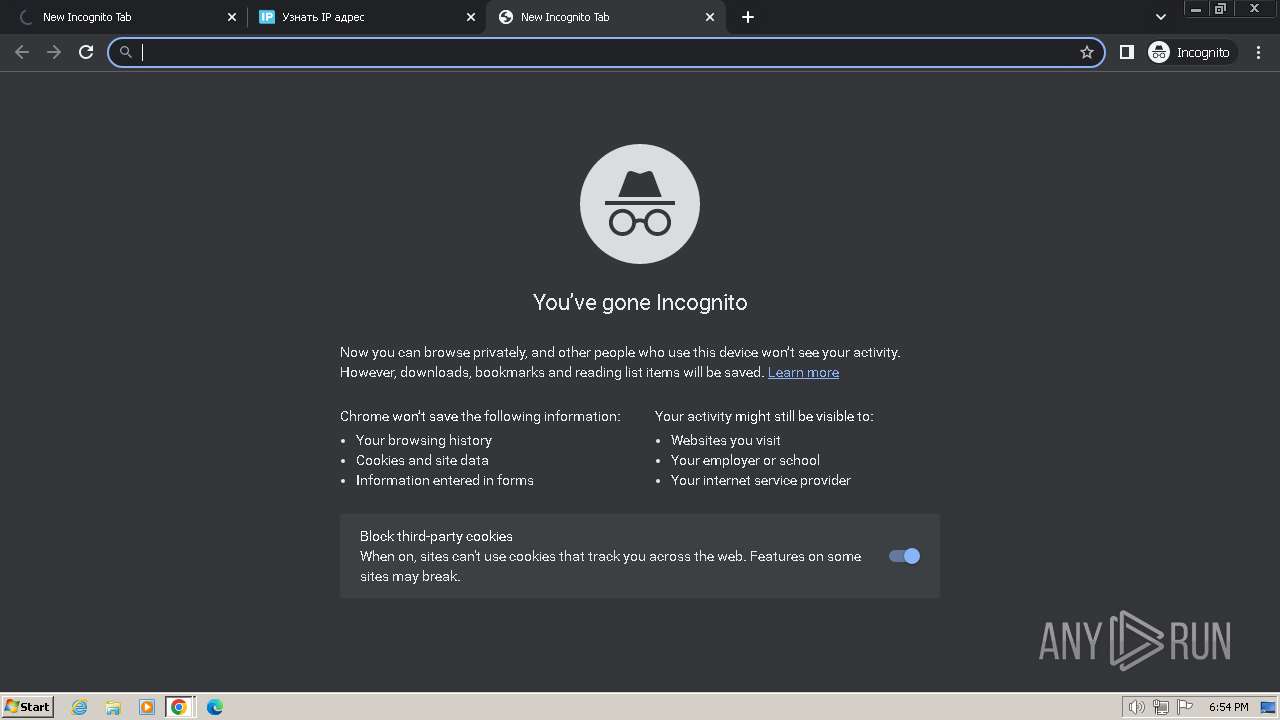Open the Action Center flag icon

[1186, 707]
